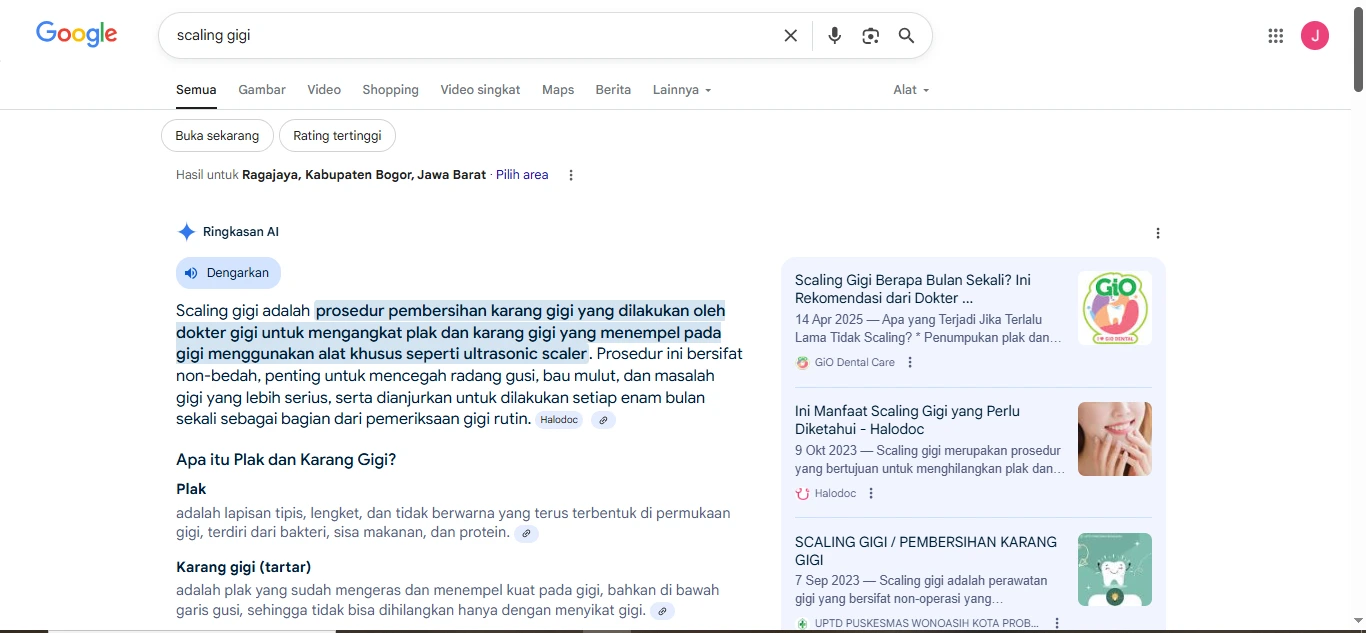Open location results three-dot menu
The width and height of the screenshot is (1366, 633).
point(571,175)
